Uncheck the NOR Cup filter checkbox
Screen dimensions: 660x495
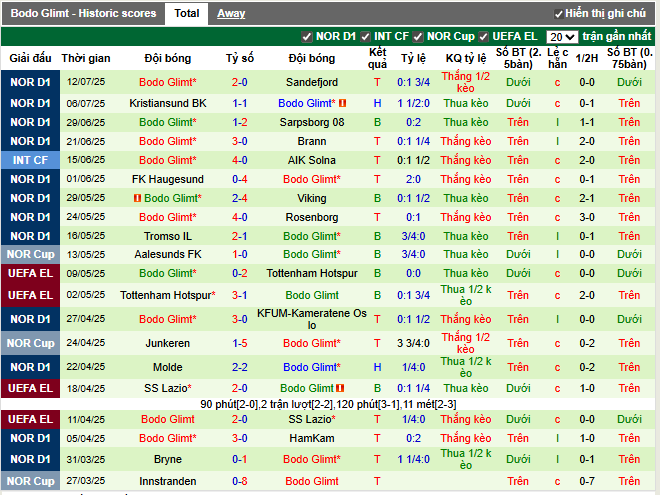click(418, 37)
